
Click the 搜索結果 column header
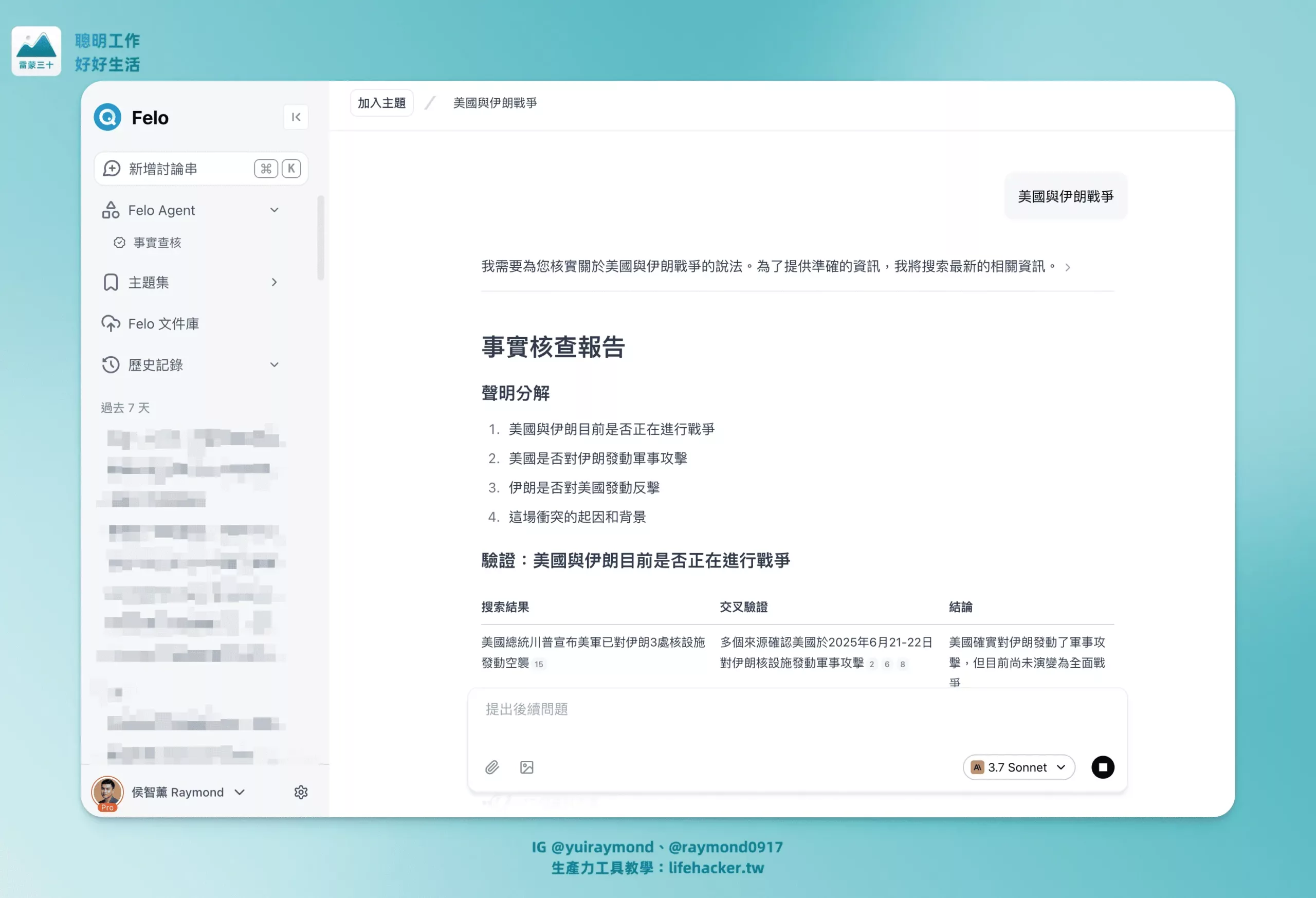coord(505,607)
